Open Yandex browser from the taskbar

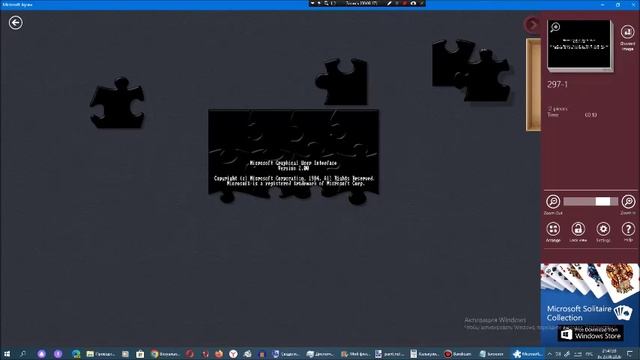(x=233, y=354)
